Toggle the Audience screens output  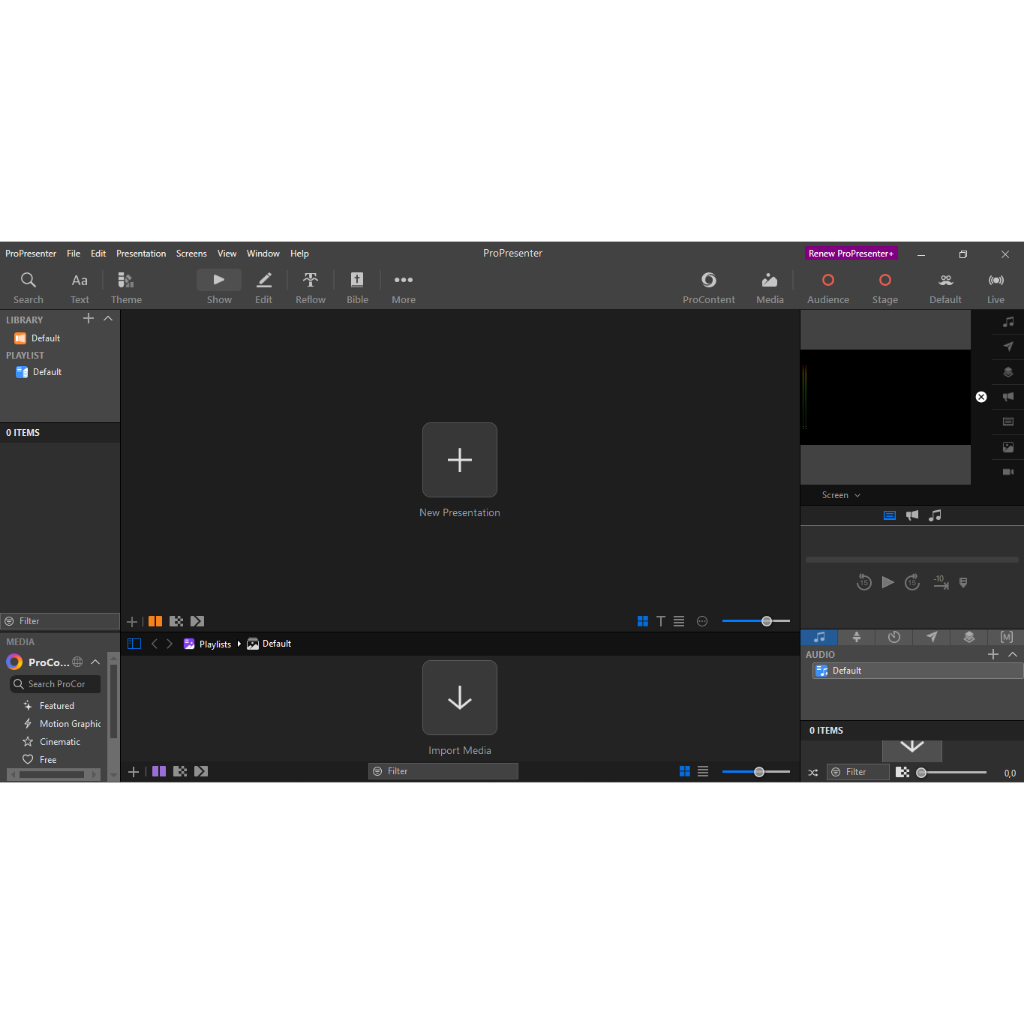click(828, 288)
